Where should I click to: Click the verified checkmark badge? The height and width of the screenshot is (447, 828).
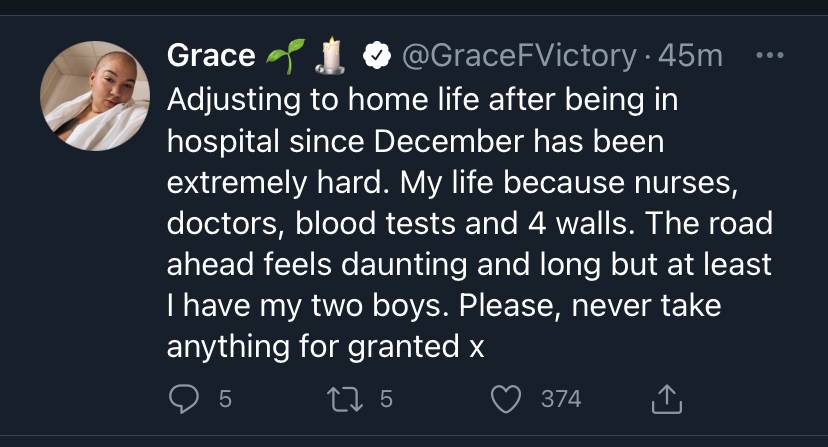point(377,55)
